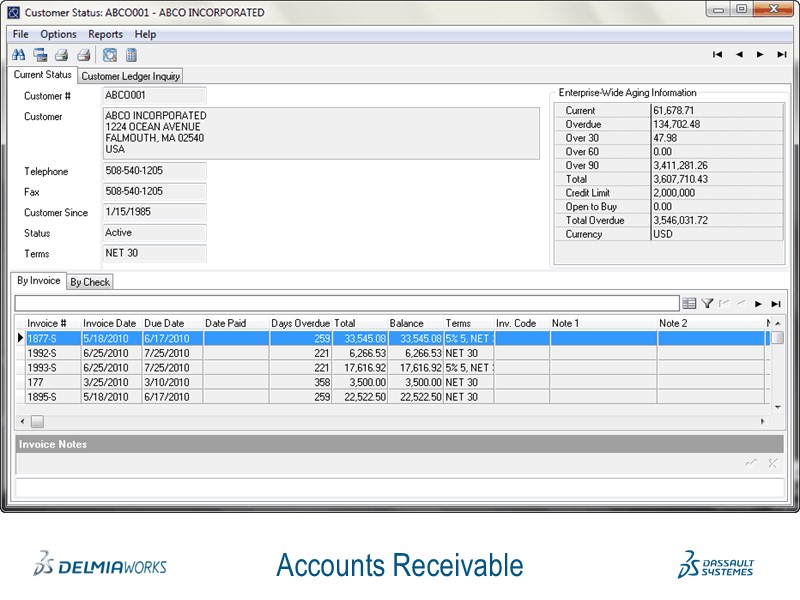Jump to last customer record in toolbar
Viewport: 800px width, 600px height.
[781, 55]
